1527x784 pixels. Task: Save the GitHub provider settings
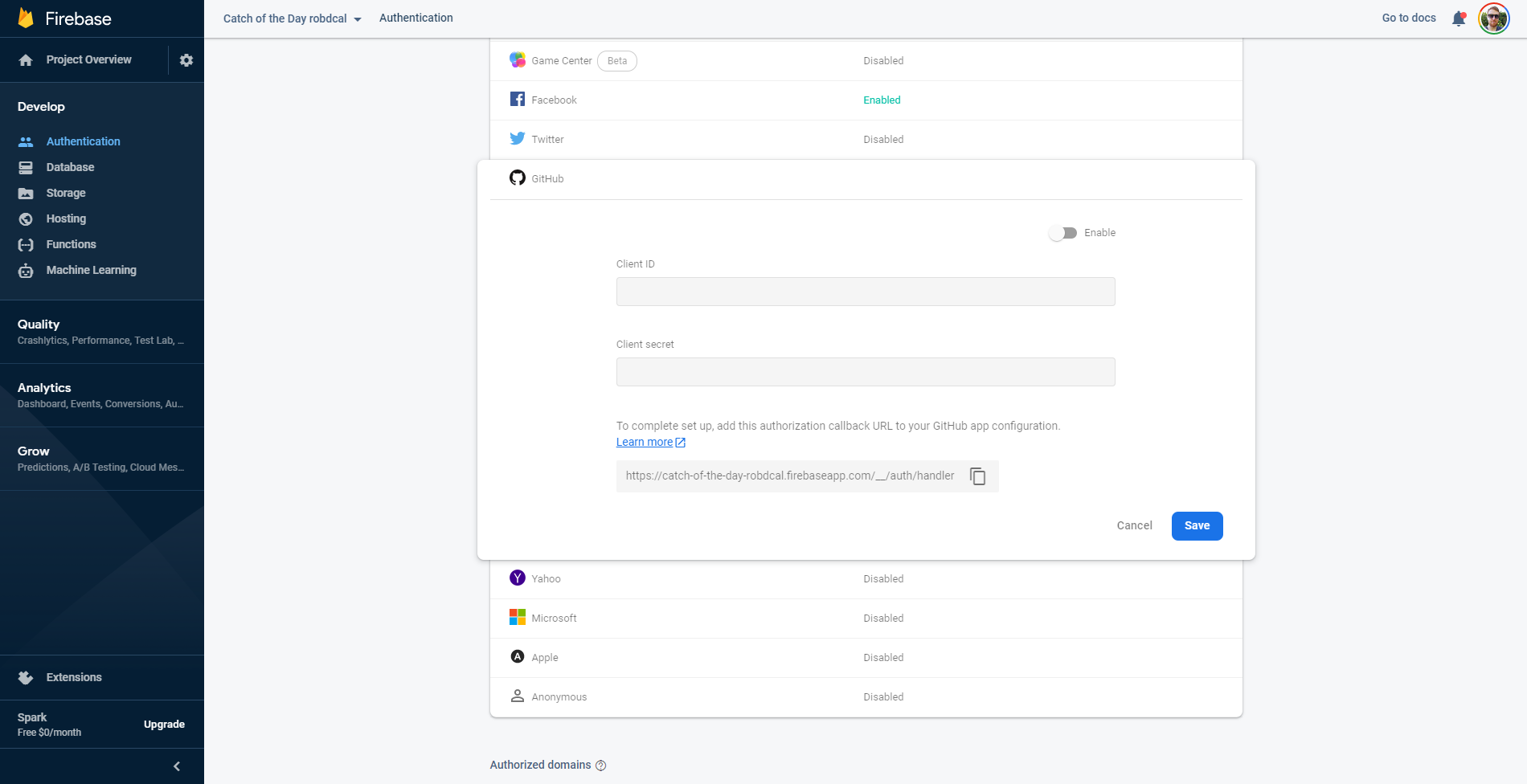pyautogui.click(x=1197, y=526)
